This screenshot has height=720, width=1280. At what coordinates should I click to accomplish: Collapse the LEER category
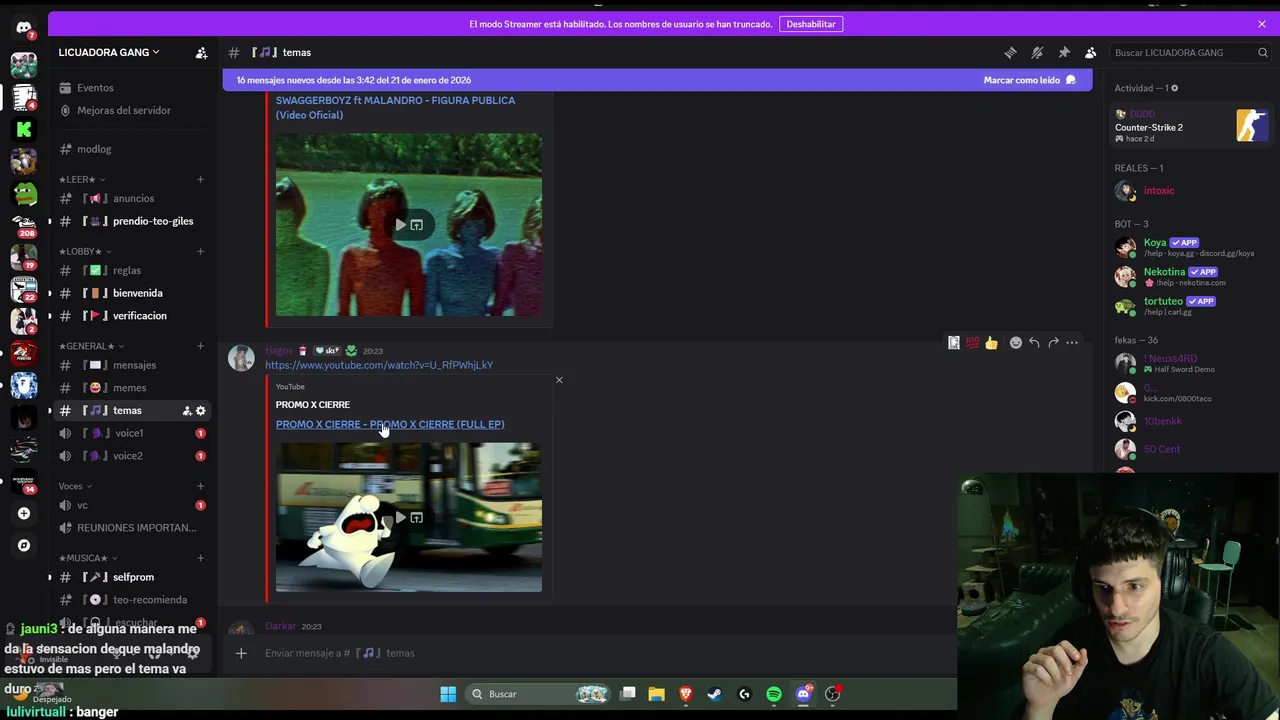coord(82,180)
